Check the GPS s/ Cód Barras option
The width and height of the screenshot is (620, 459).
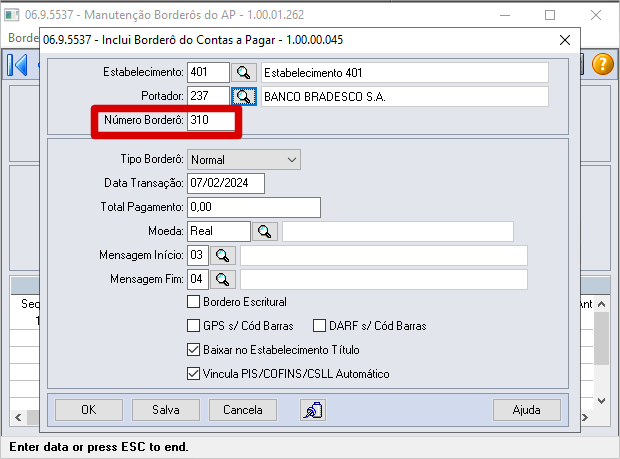pos(194,326)
